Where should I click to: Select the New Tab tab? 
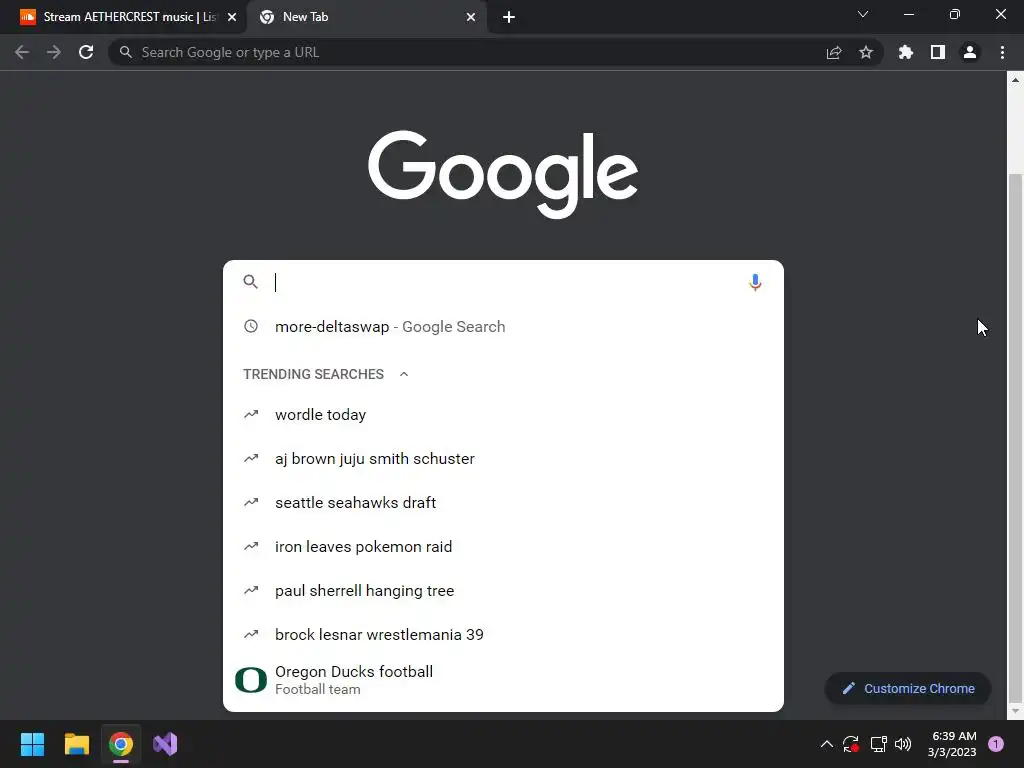pyautogui.click(x=366, y=17)
